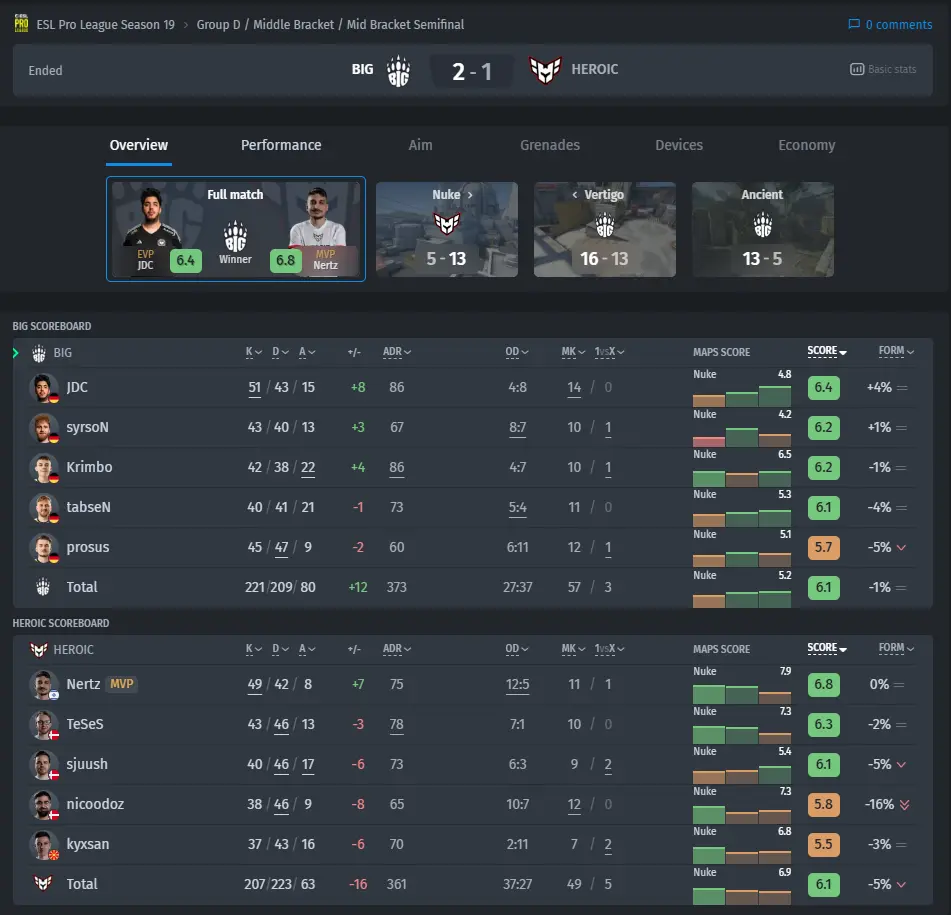Sort the BIG scoreboard by FORM
The height and width of the screenshot is (915, 951).
point(896,351)
